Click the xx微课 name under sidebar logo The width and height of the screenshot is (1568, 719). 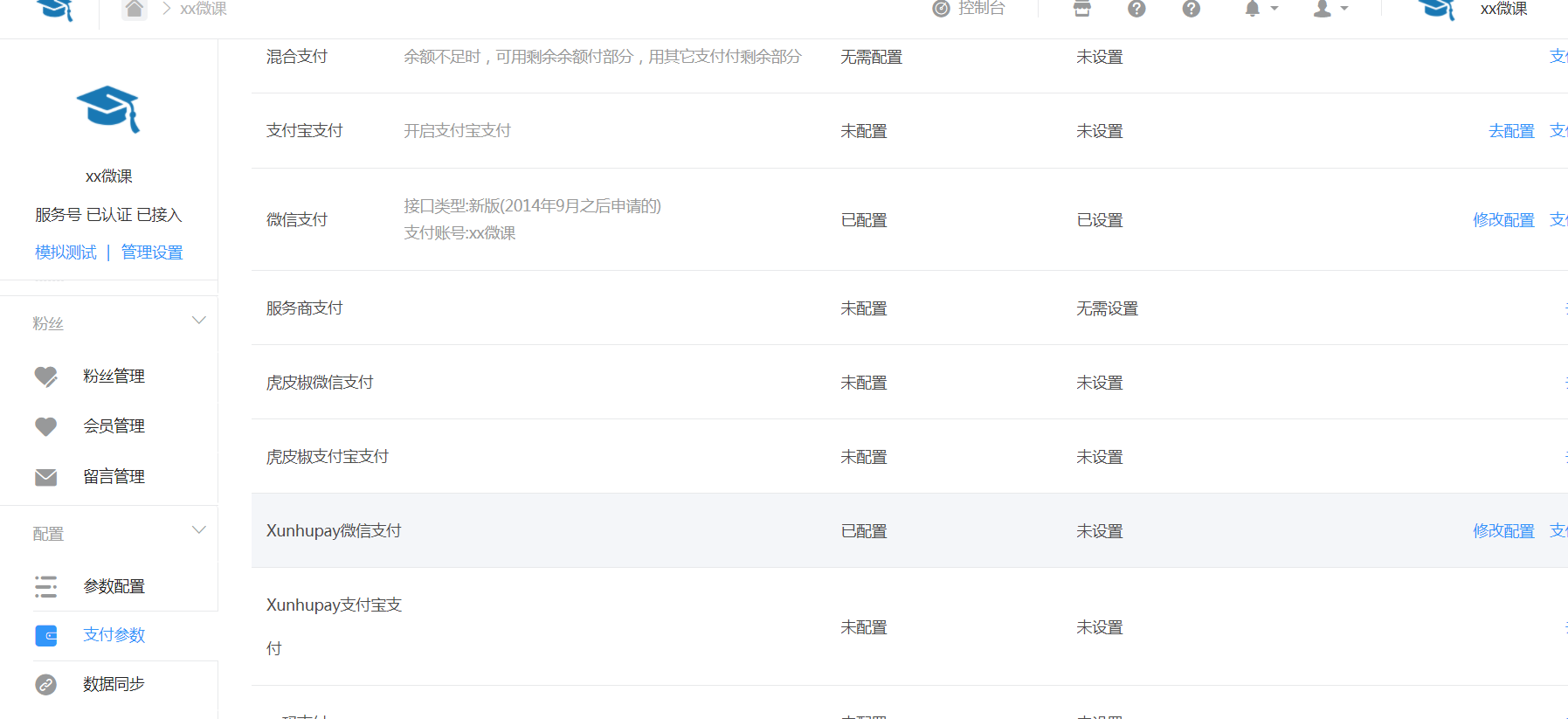[x=108, y=176]
